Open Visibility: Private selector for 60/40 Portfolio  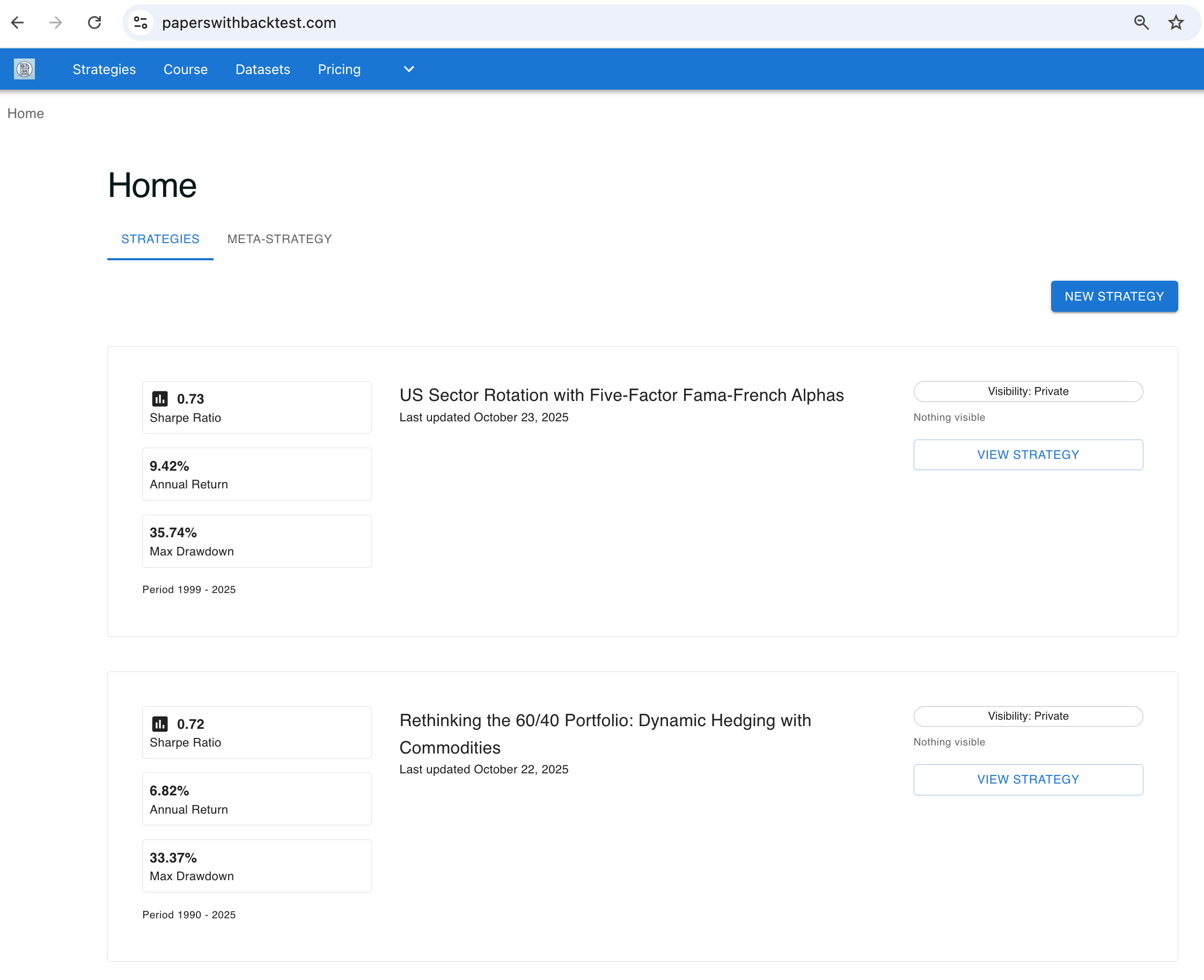(1027, 716)
